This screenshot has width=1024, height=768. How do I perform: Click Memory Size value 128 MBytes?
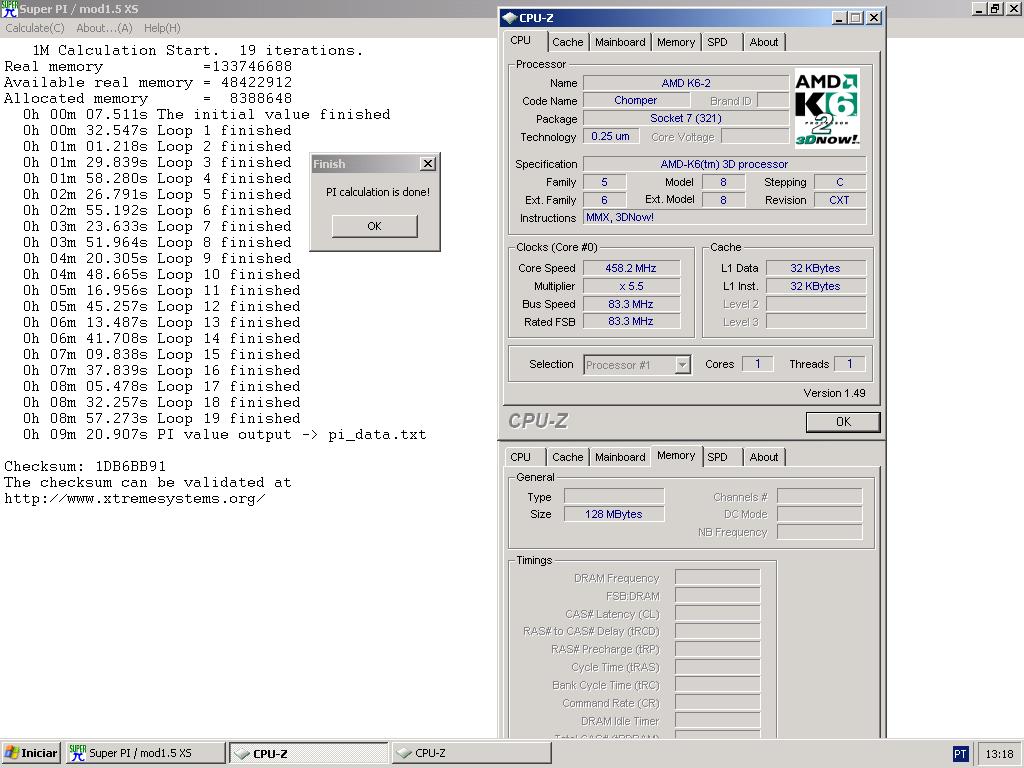point(614,514)
